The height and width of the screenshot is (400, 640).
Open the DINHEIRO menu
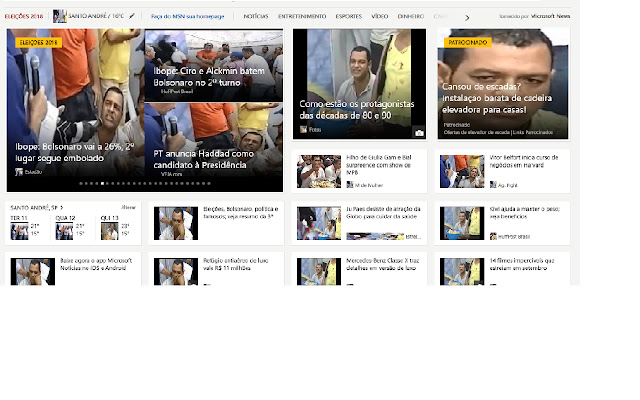coord(411,16)
